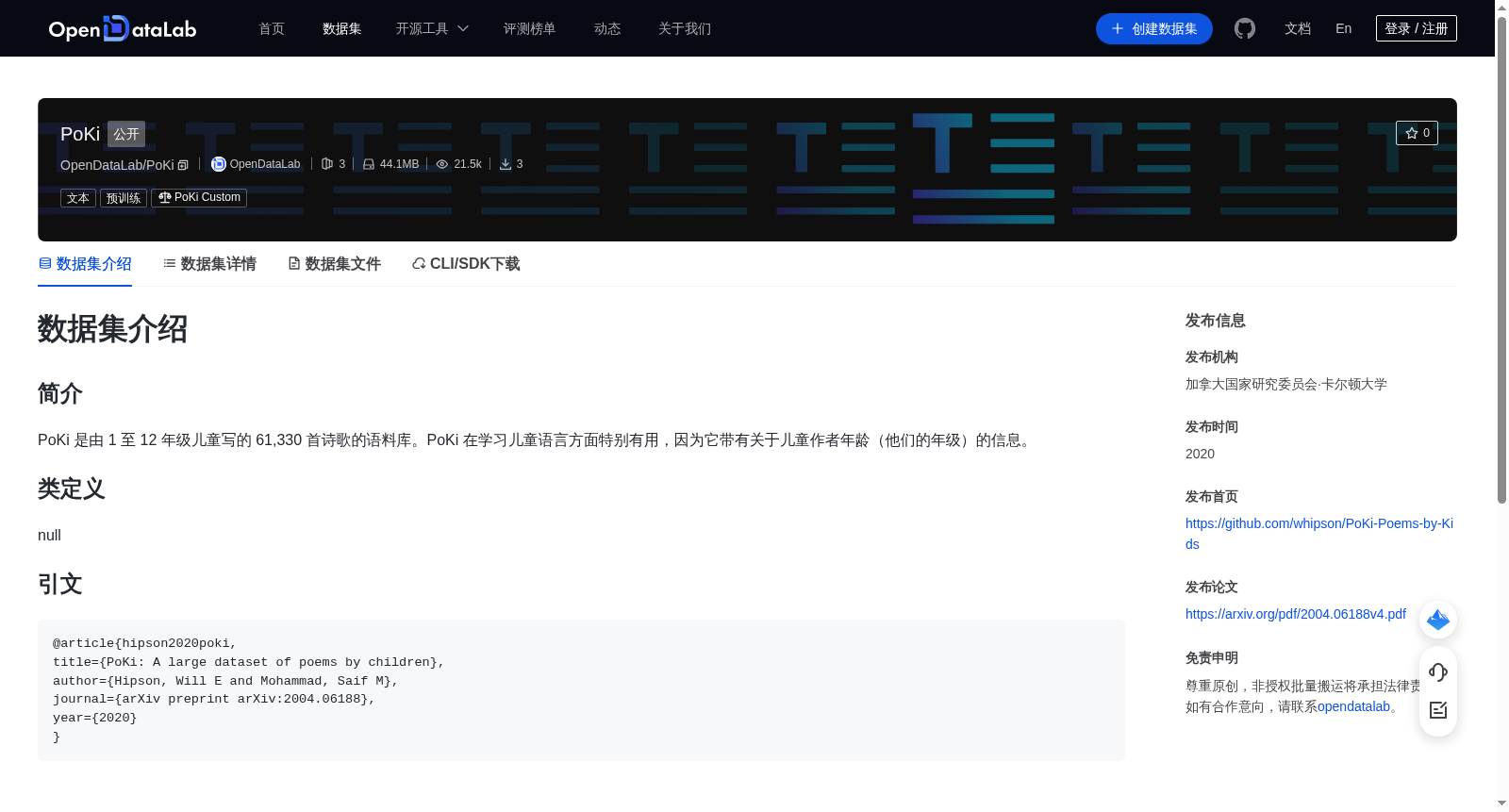This screenshot has width=1509, height=812.
Task: Open 数据集 navigation item
Action: pos(342,29)
